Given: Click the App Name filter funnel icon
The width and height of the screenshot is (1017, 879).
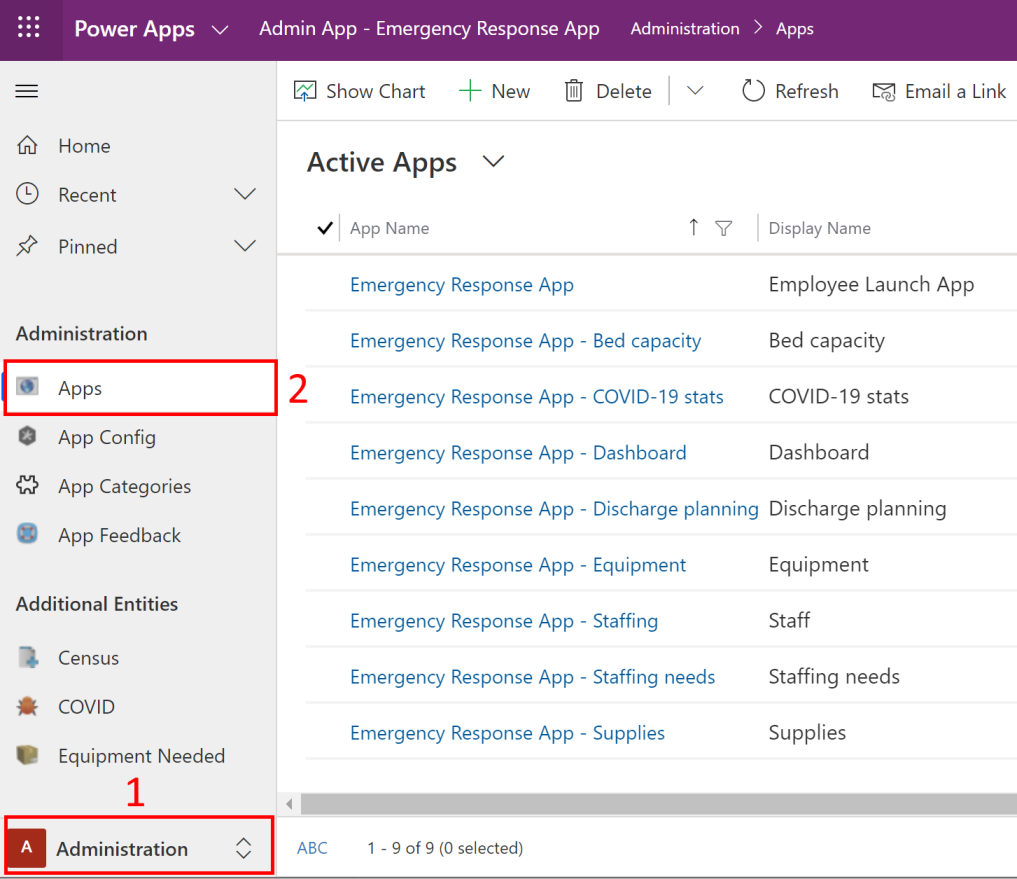Looking at the screenshot, I should point(724,228).
